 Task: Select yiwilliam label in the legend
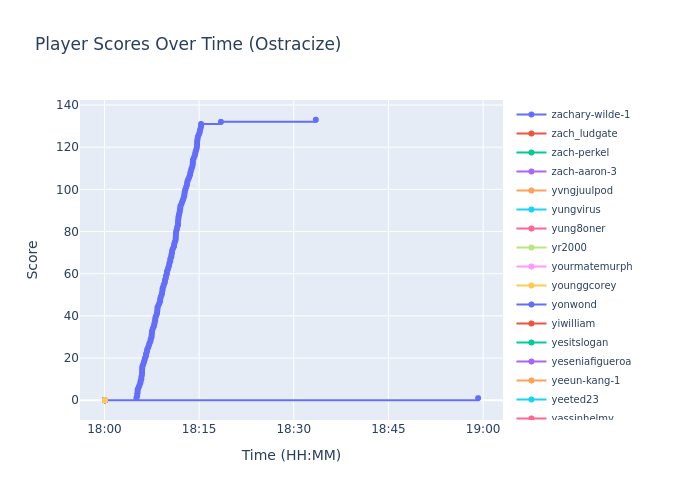pyautogui.click(x=572, y=324)
